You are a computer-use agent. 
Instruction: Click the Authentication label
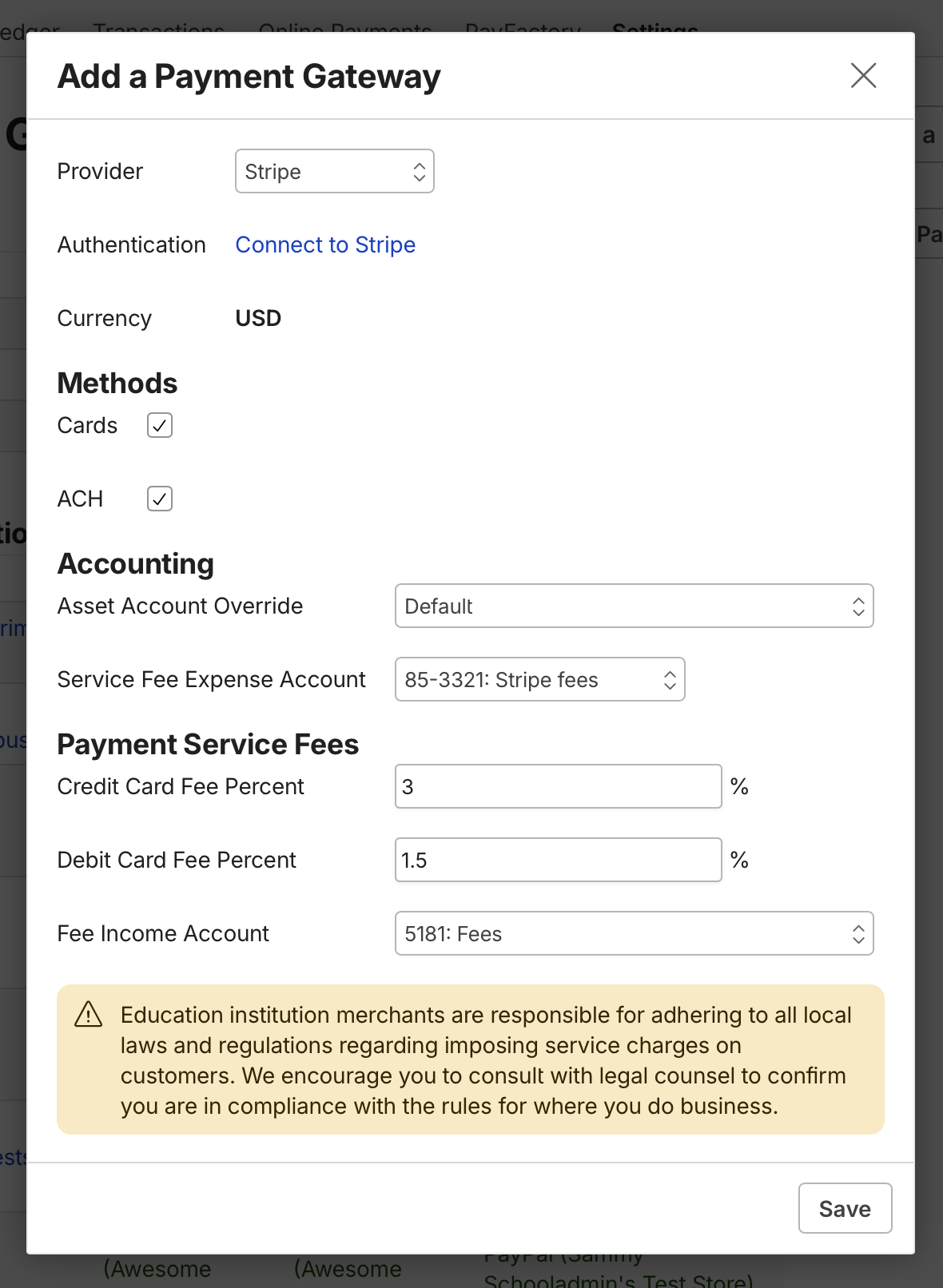coord(132,244)
